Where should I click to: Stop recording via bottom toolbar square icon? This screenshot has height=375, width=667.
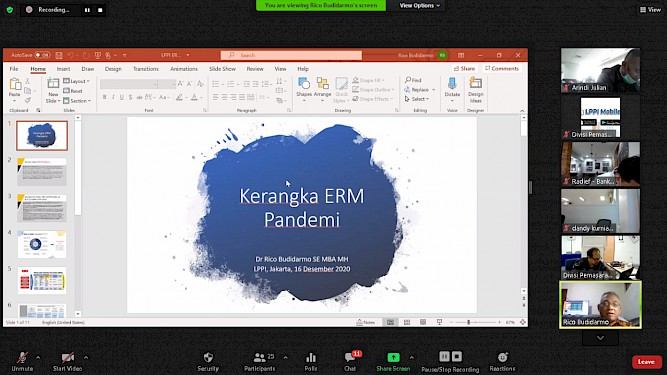click(x=457, y=356)
